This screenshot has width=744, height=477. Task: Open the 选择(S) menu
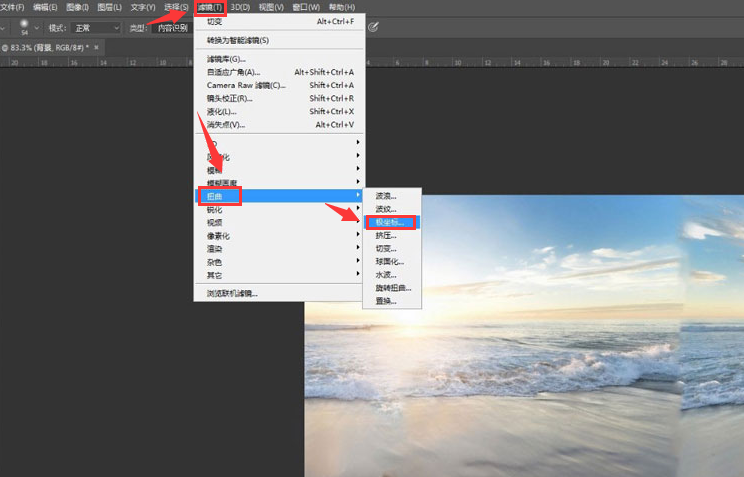pyautogui.click(x=176, y=7)
